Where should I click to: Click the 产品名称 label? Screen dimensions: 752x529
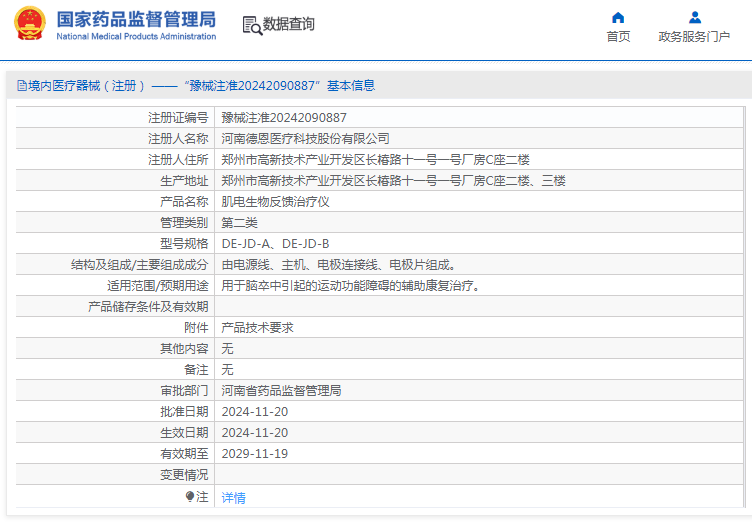[184, 202]
